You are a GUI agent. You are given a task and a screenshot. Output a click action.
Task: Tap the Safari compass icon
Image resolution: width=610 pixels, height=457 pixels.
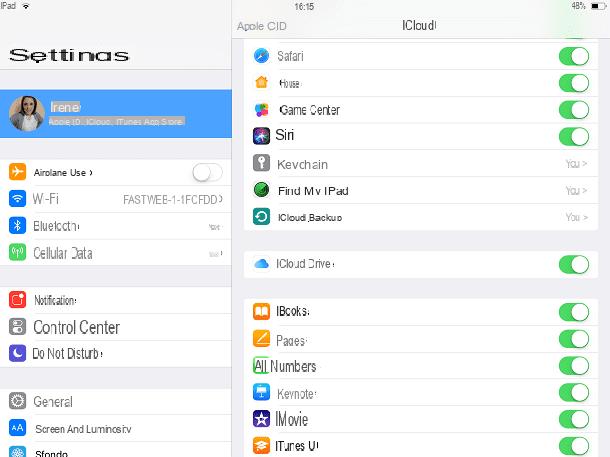(261, 56)
